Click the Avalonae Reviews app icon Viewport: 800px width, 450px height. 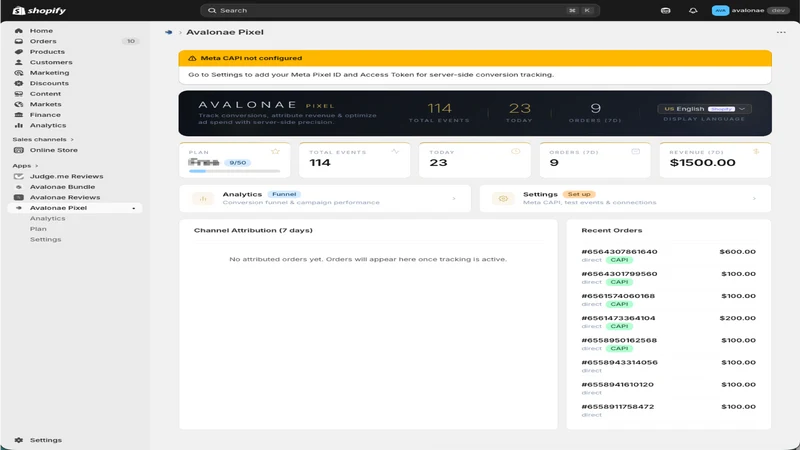tap(19, 197)
